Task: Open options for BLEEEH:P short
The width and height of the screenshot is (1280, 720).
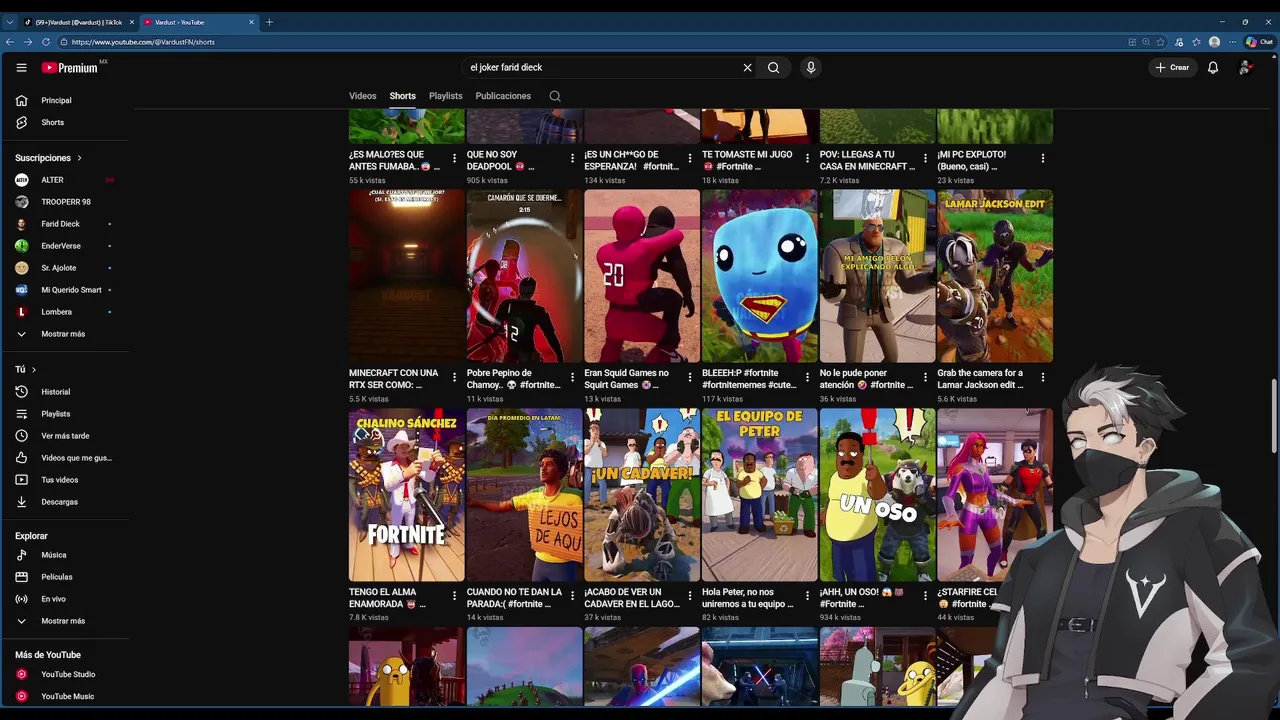Action: click(x=807, y=378)
